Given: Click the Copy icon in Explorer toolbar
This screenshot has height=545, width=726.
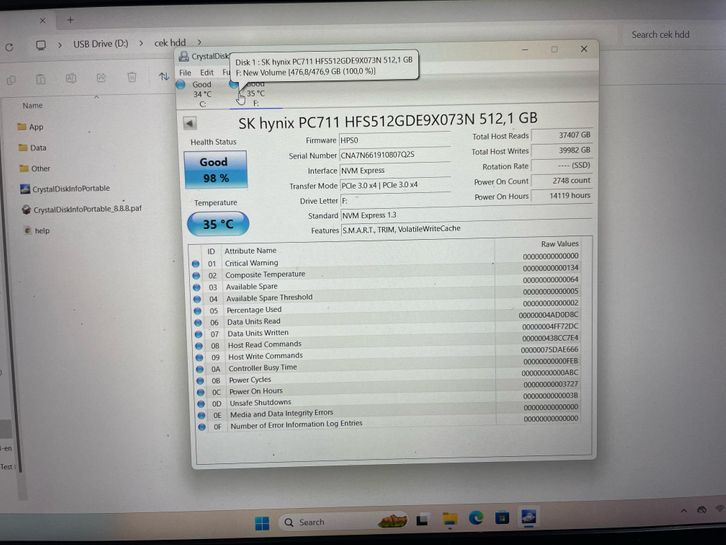Looking at the screenshot, I should pos(11,80).
